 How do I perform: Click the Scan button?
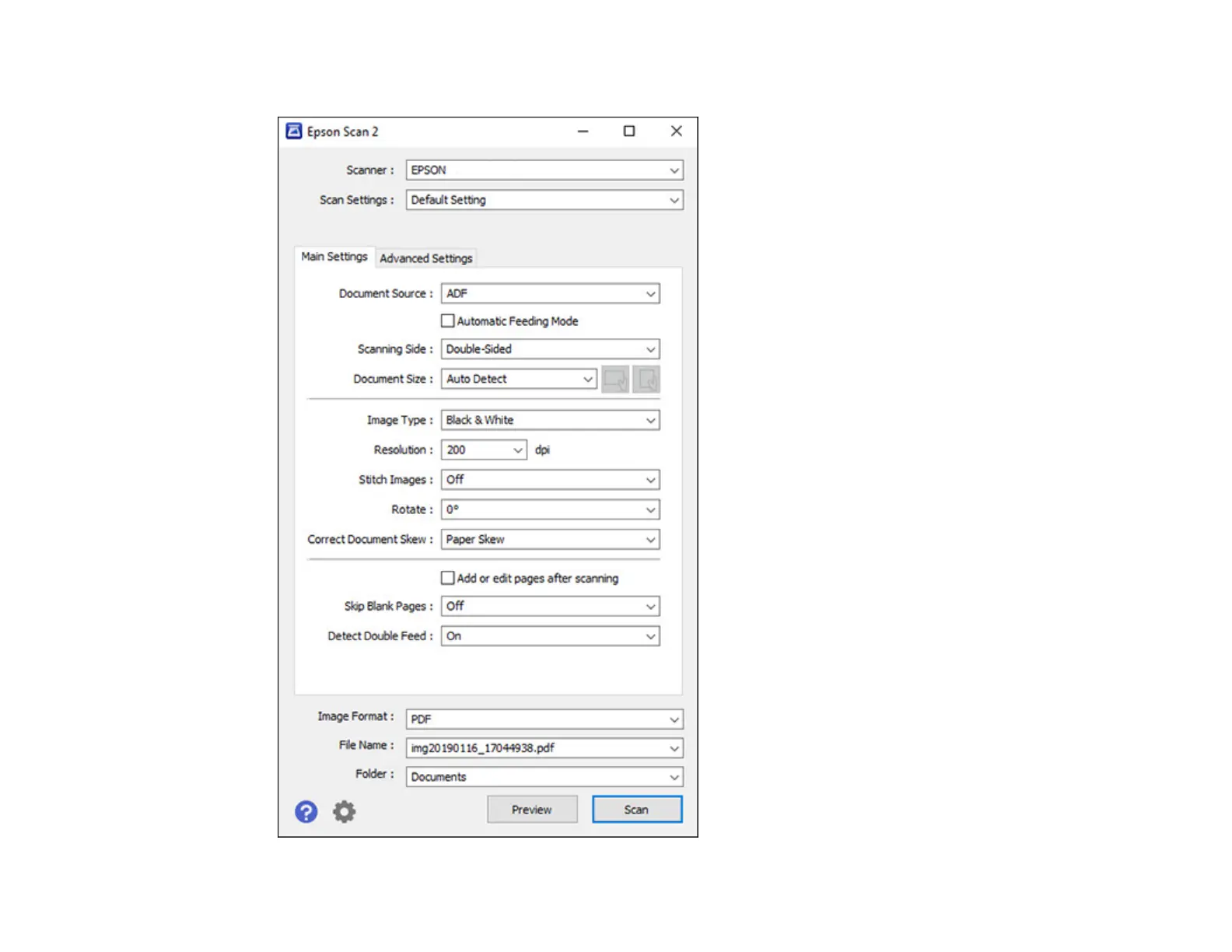click(x=637, y=810)
